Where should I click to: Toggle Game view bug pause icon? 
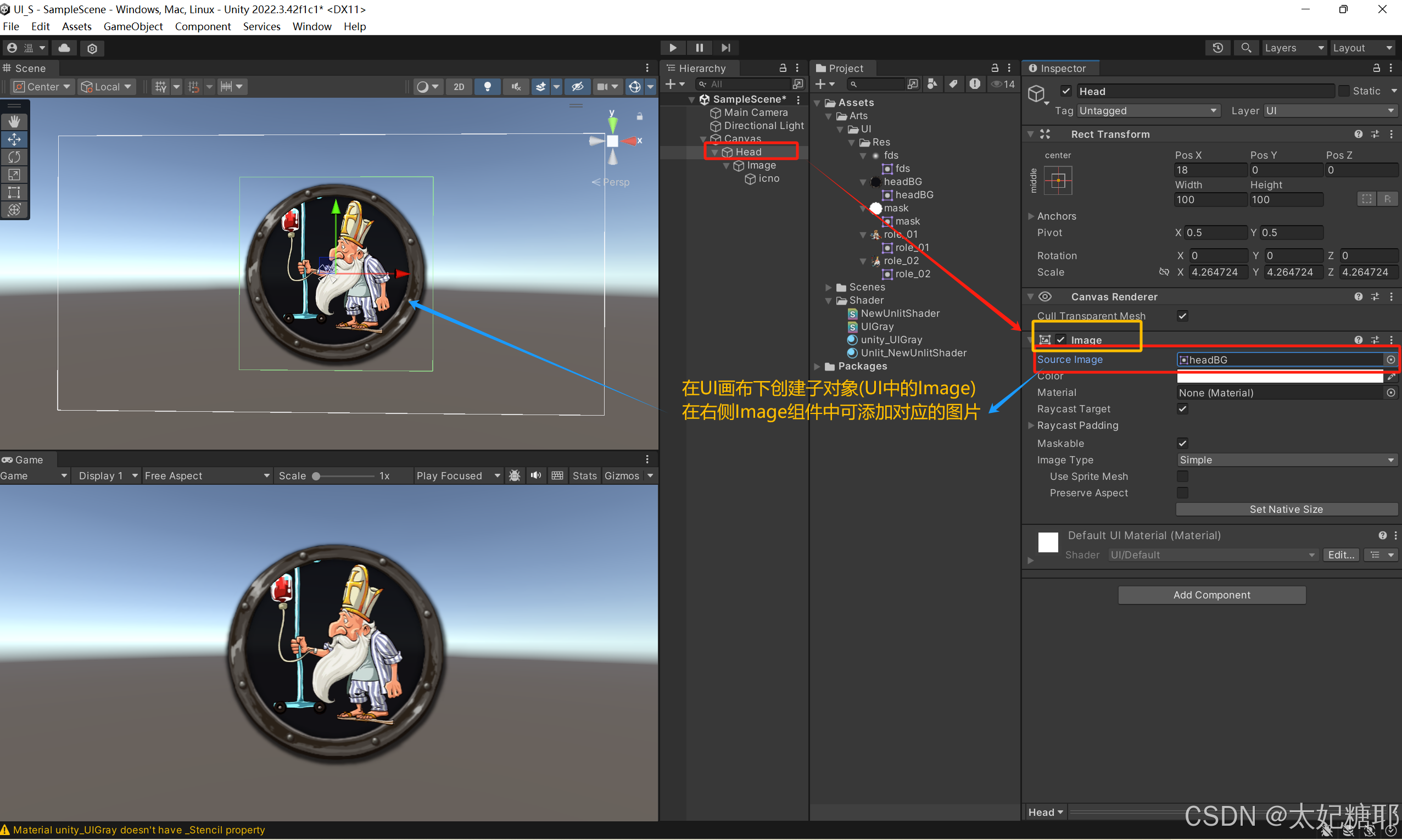point(515,475)
